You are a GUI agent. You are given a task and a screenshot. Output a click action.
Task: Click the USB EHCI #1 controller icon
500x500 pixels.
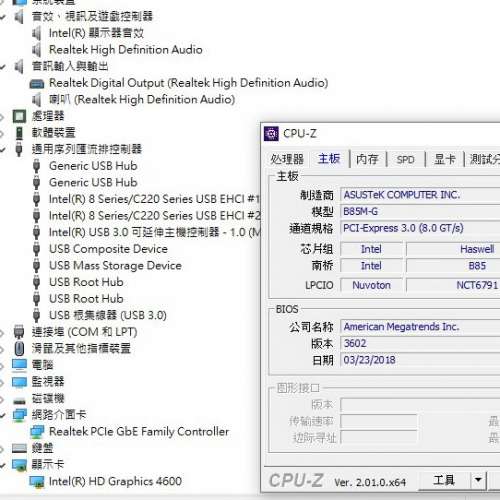point(36,199)
